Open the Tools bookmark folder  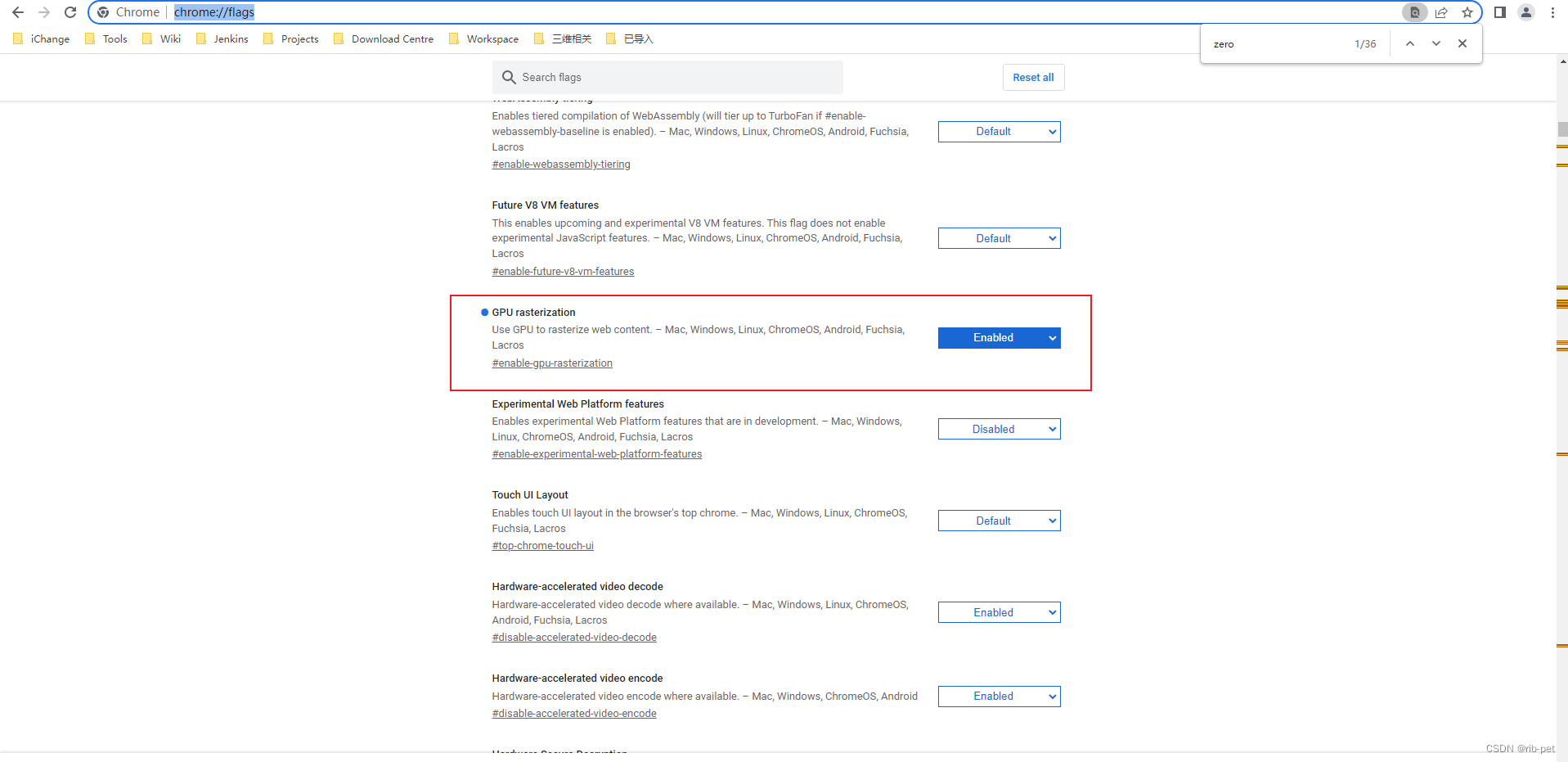(106, 38)
